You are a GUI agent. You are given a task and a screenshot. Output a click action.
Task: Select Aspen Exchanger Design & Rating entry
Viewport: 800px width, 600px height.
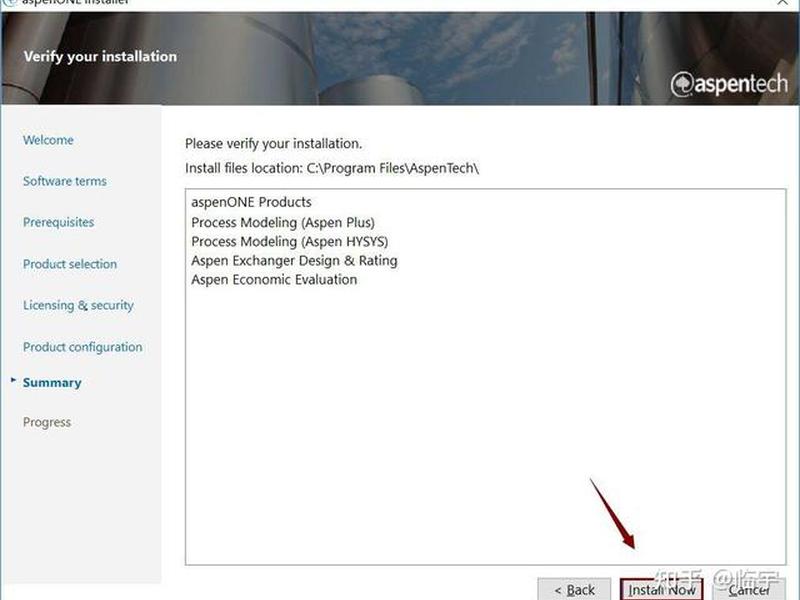point(294,261)
